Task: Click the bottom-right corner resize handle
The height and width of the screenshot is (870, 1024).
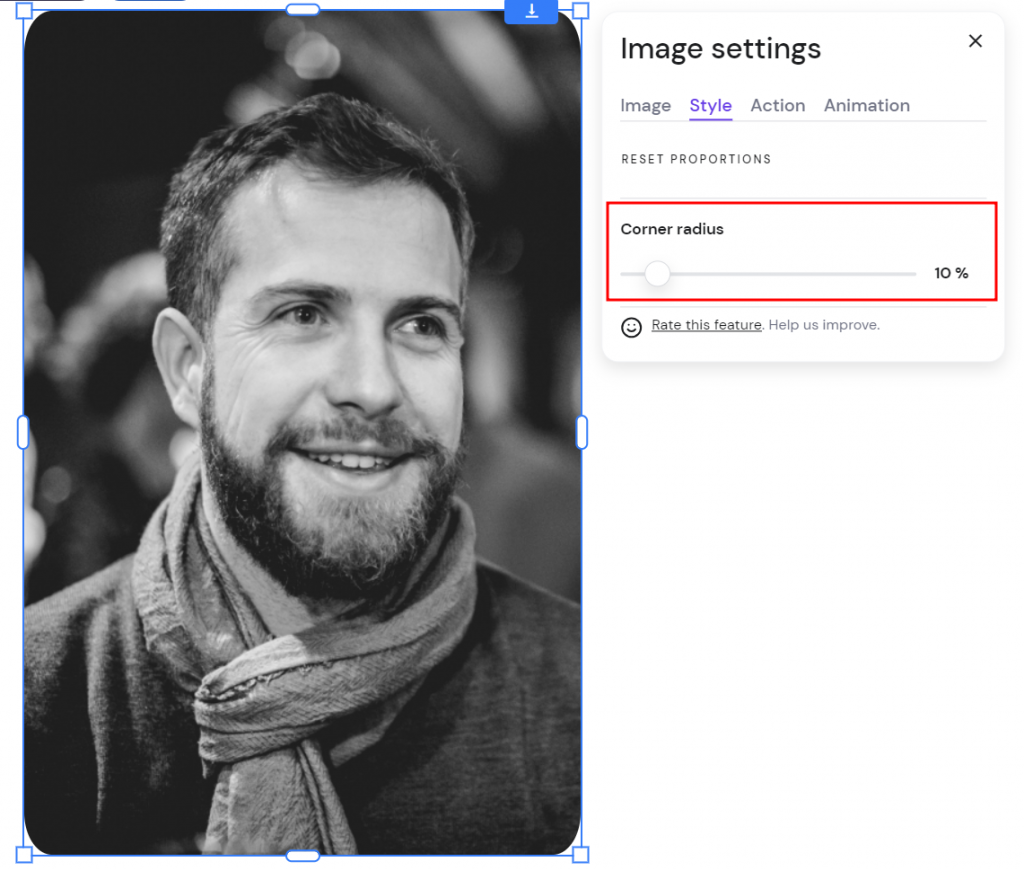Action: [579, 853]
